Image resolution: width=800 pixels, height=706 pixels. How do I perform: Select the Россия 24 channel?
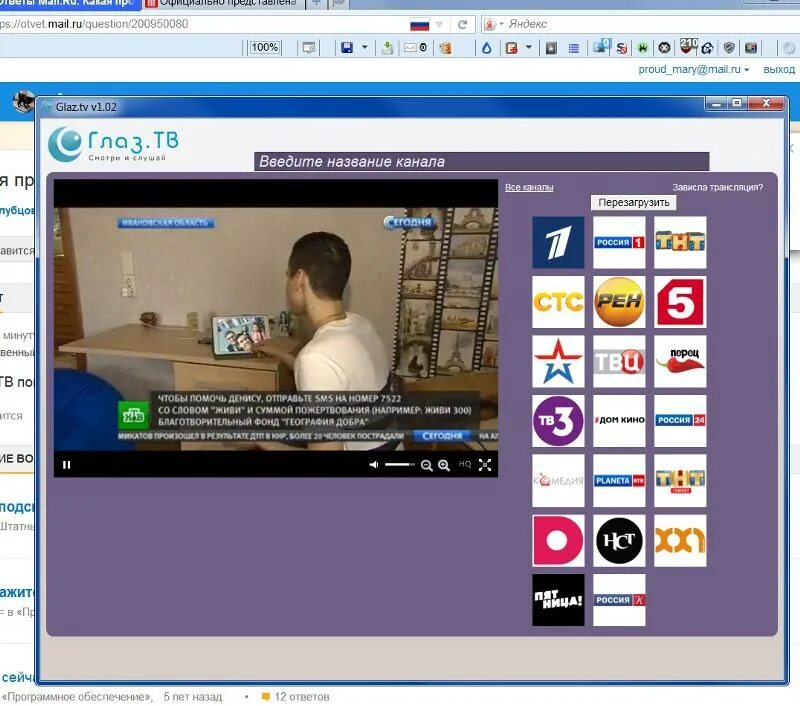[x=680, y=421]
